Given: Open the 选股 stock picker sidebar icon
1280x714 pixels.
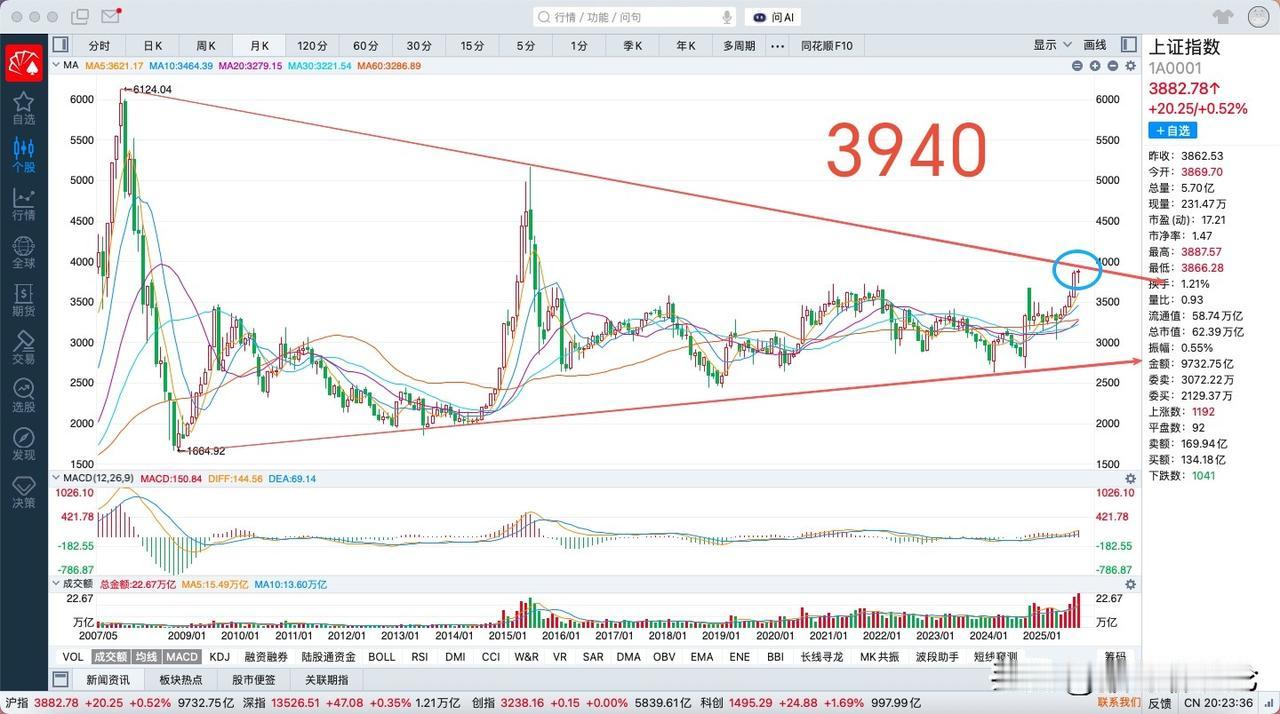Looking at the screenshot, I should click(23, 396).
